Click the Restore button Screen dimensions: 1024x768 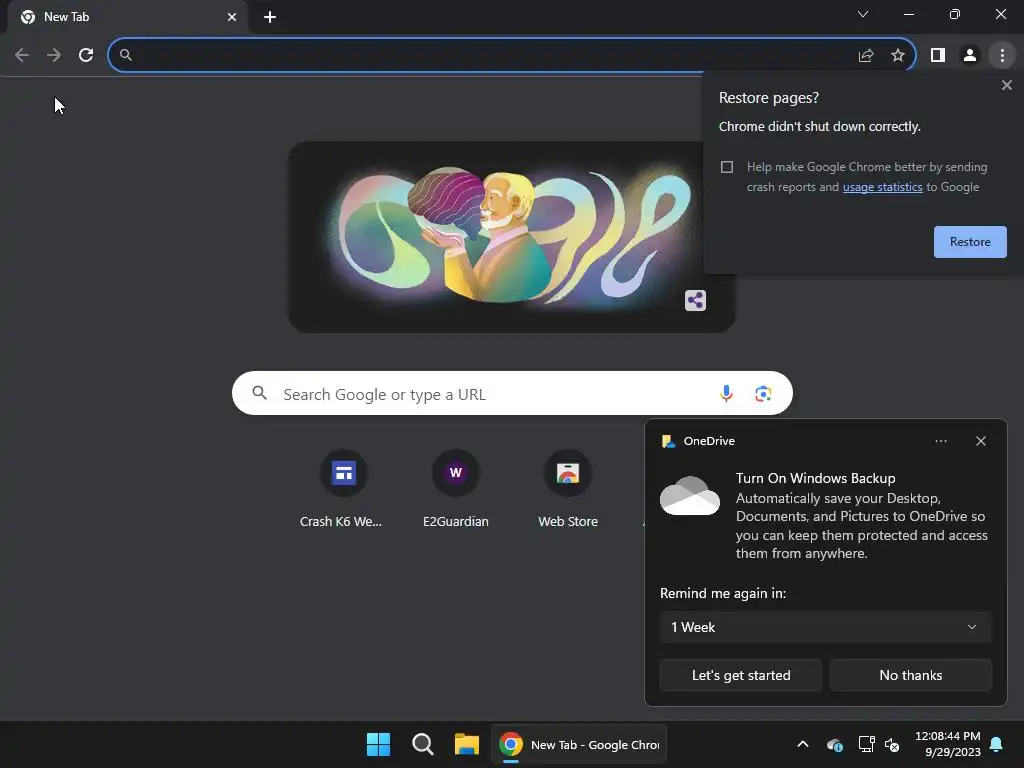970,242
